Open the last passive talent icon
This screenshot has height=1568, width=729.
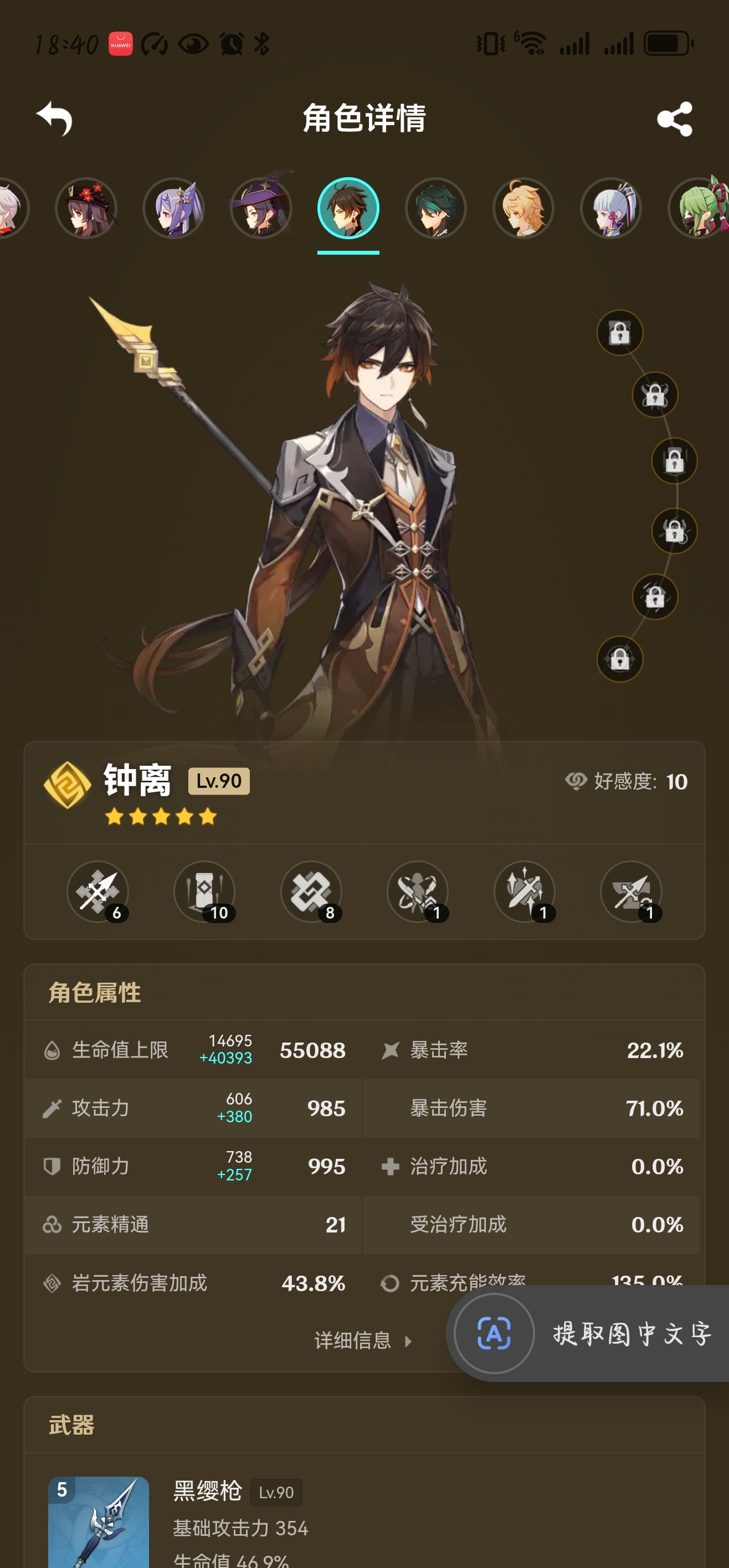click(632, 893)
